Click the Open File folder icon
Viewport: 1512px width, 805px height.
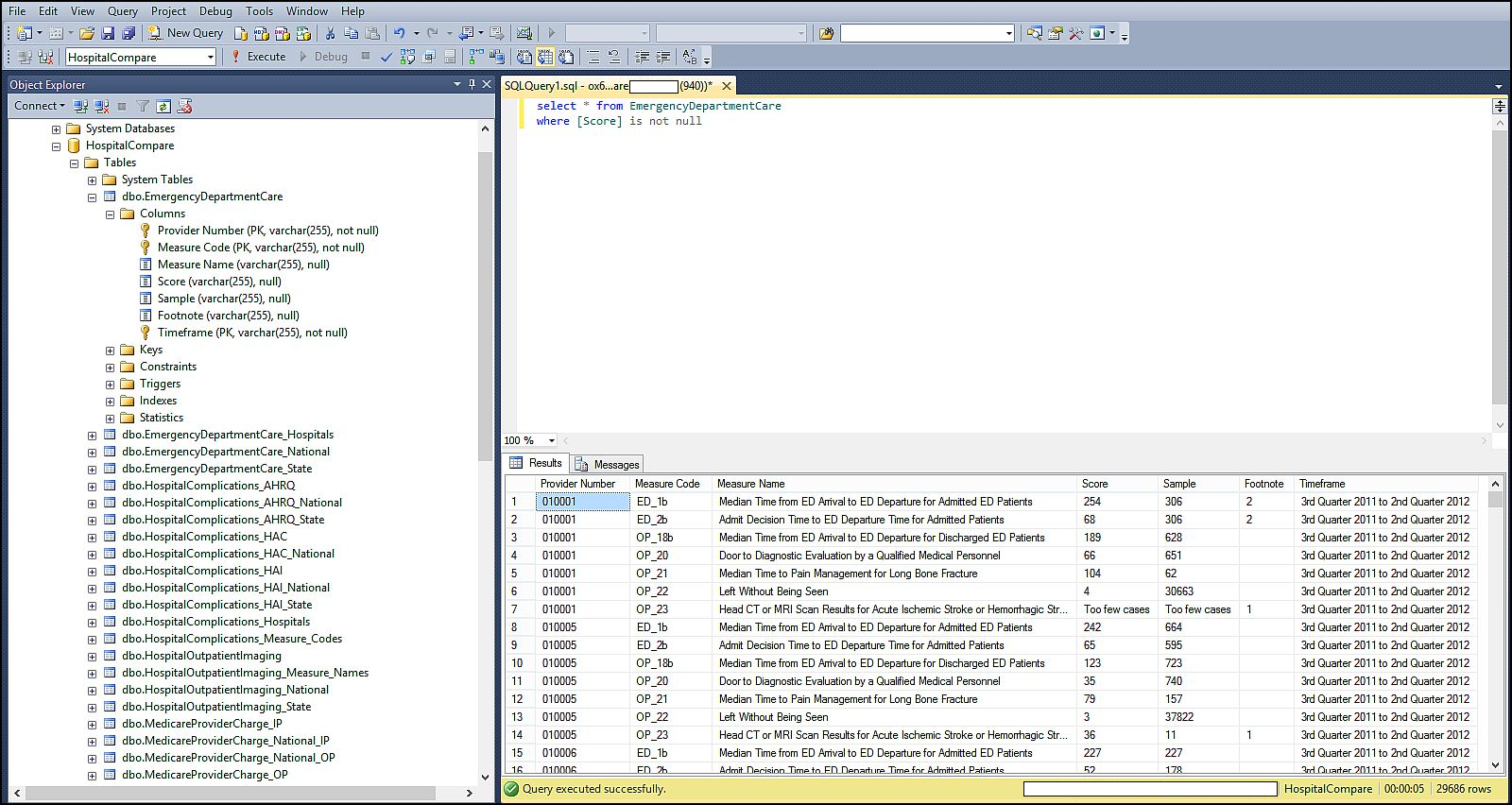[87, 33]
